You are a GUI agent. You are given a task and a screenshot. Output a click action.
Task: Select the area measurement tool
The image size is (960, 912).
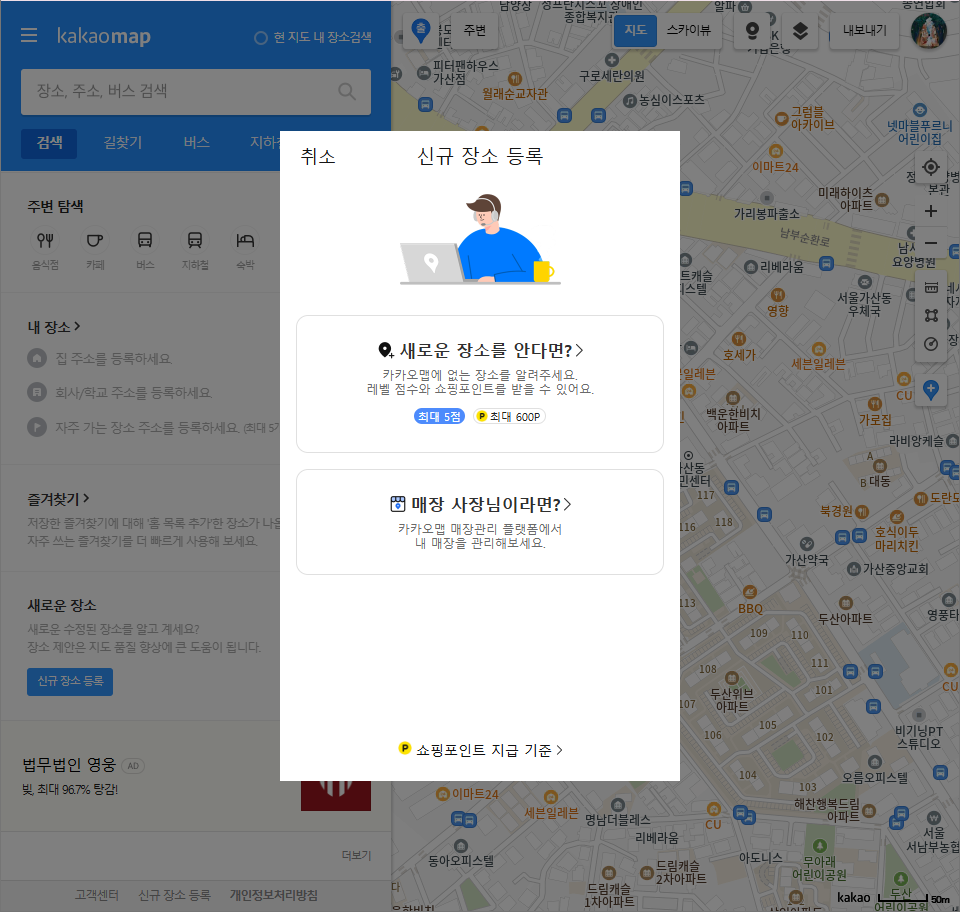point(931,315)
